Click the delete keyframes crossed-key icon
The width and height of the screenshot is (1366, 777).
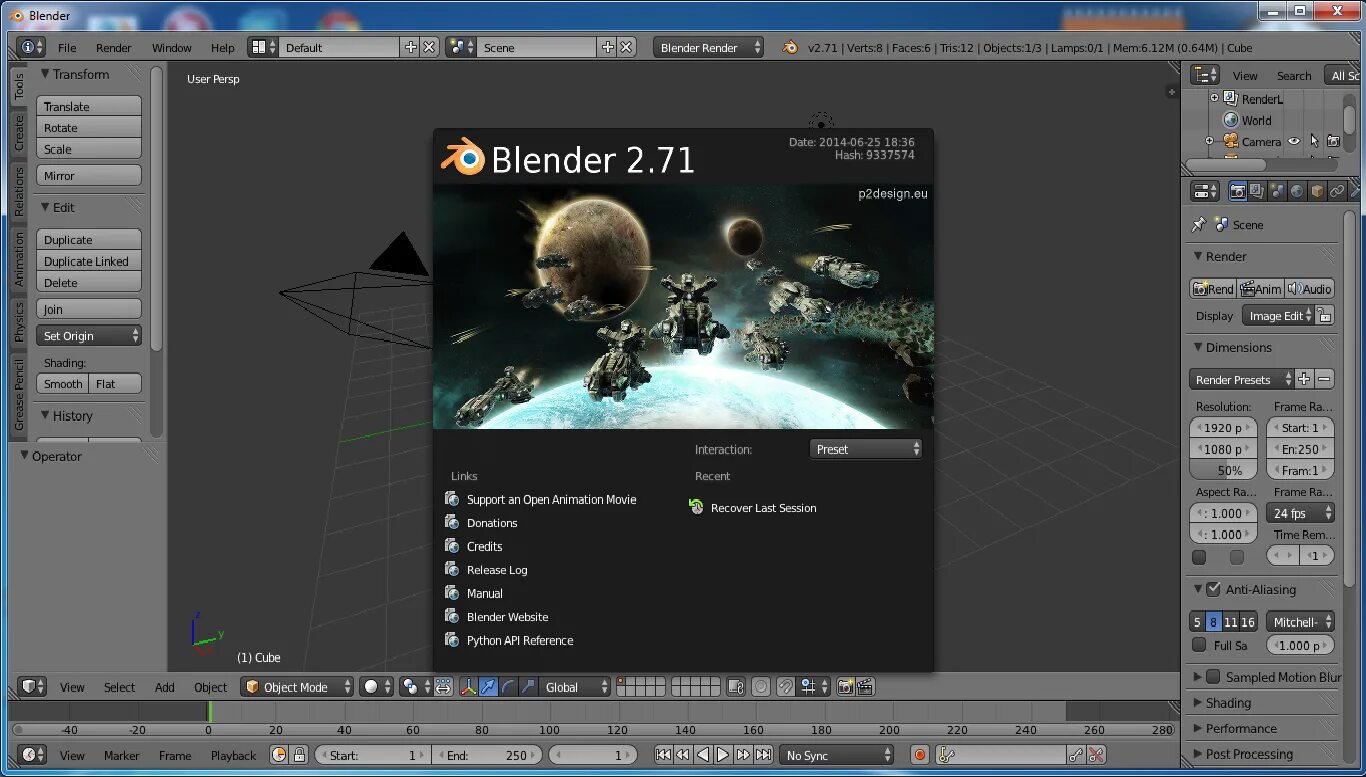[1097, 755]
